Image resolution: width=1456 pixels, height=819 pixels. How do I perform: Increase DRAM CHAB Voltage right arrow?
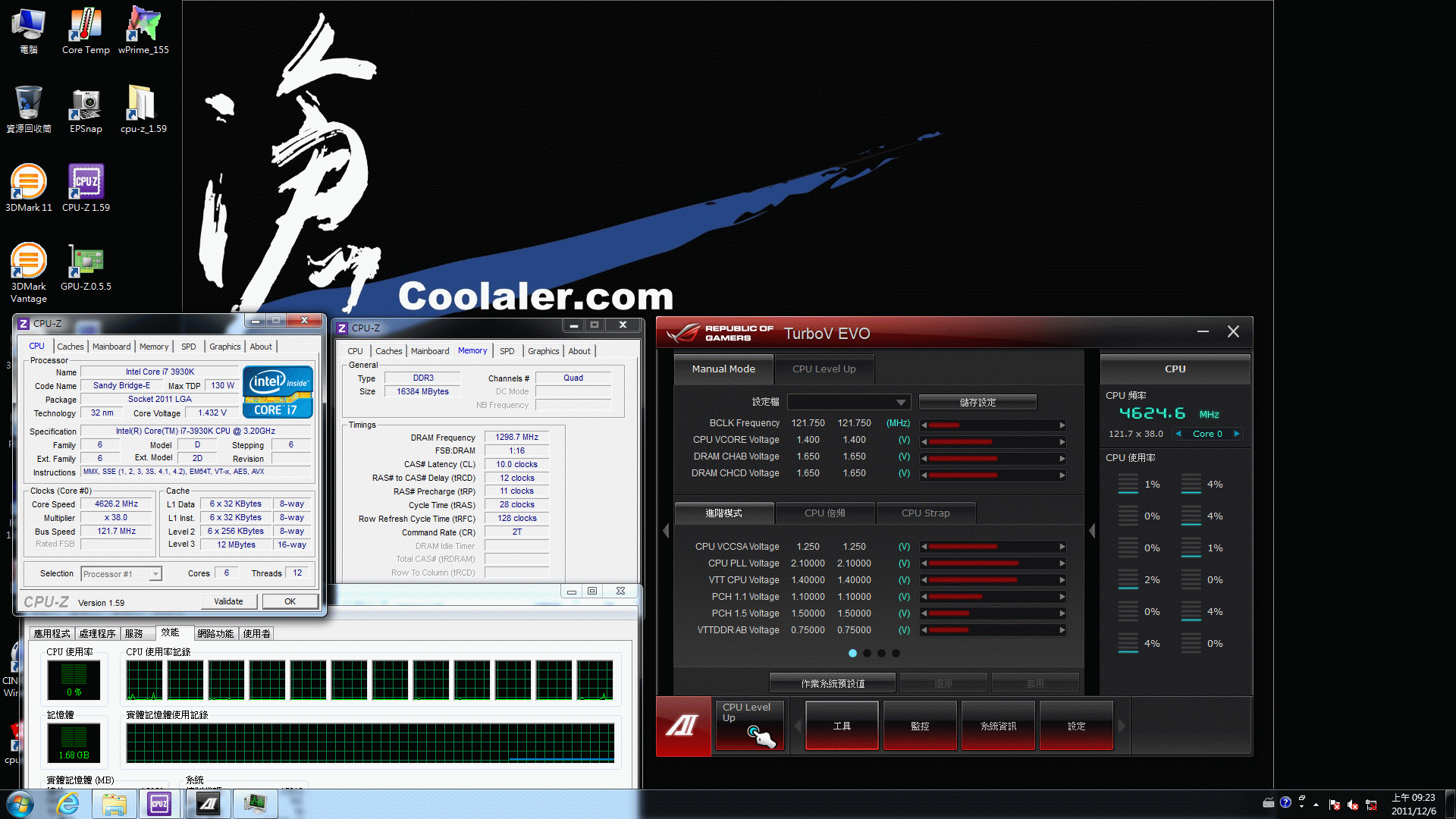pos(1062,458)
